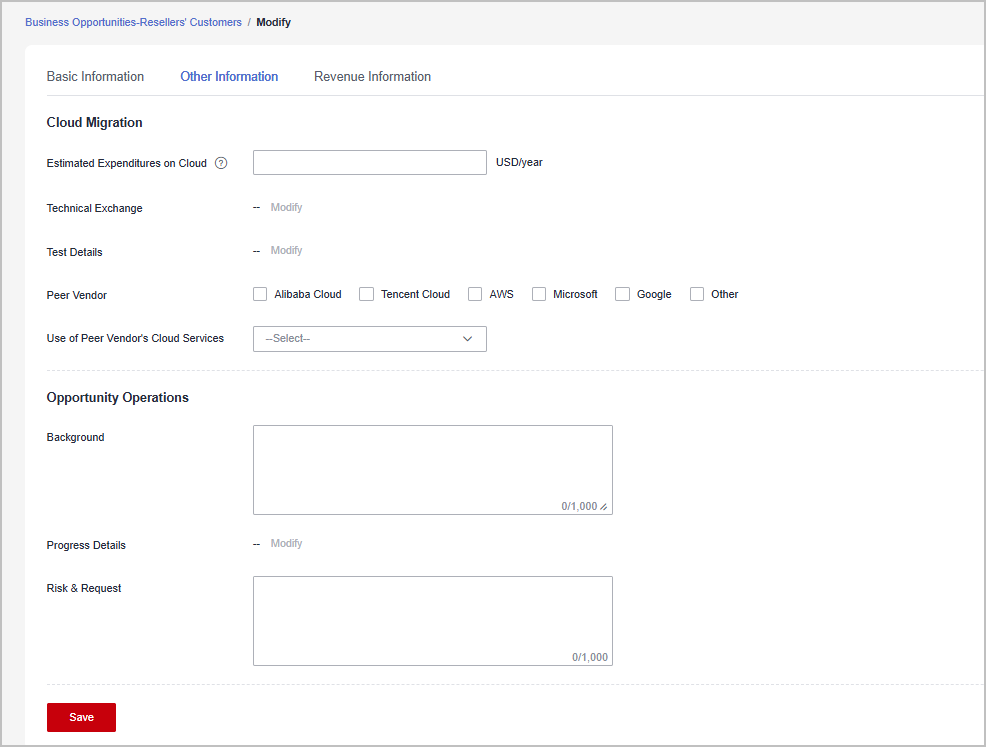The height and width of the screenshot is (747, 986).
Task: Check the Alibaba Cloud checkbox
Action: 260,294
